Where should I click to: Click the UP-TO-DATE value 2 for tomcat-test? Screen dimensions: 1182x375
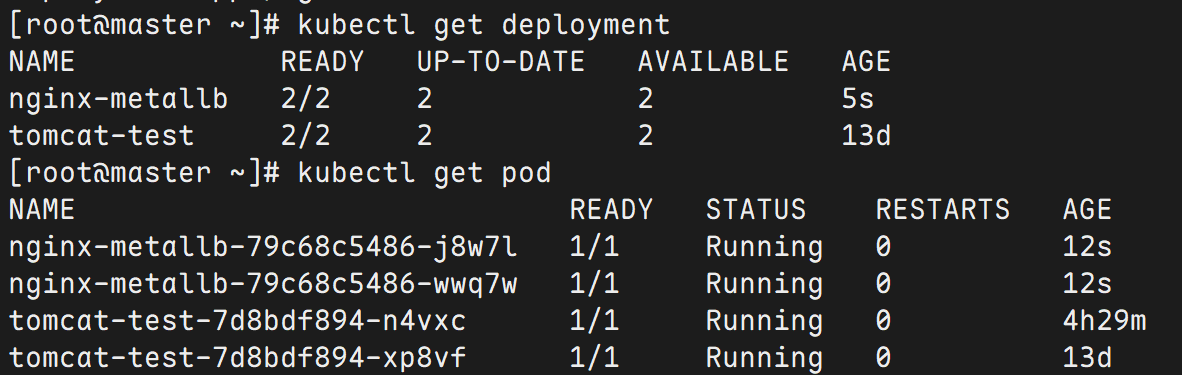point(424,137)
